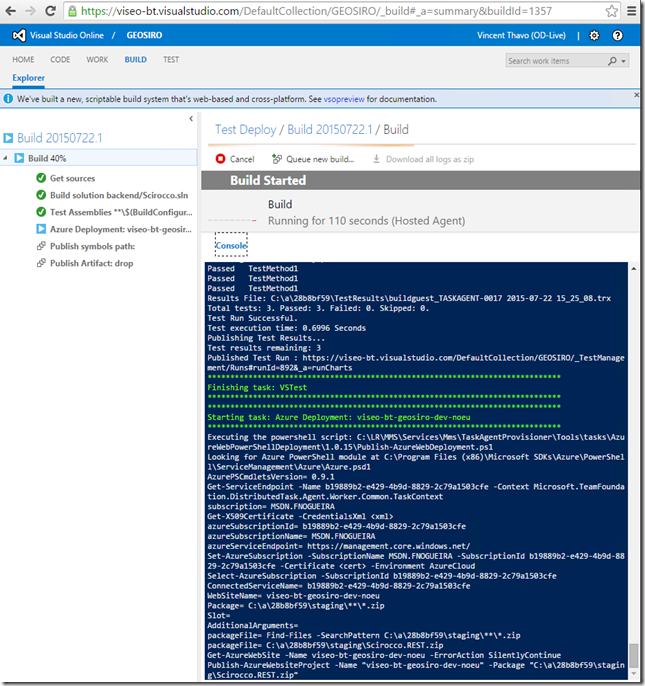Click the green check beside Get sources
This screenshot has height=686, width=645.
(x=41, y=178)
